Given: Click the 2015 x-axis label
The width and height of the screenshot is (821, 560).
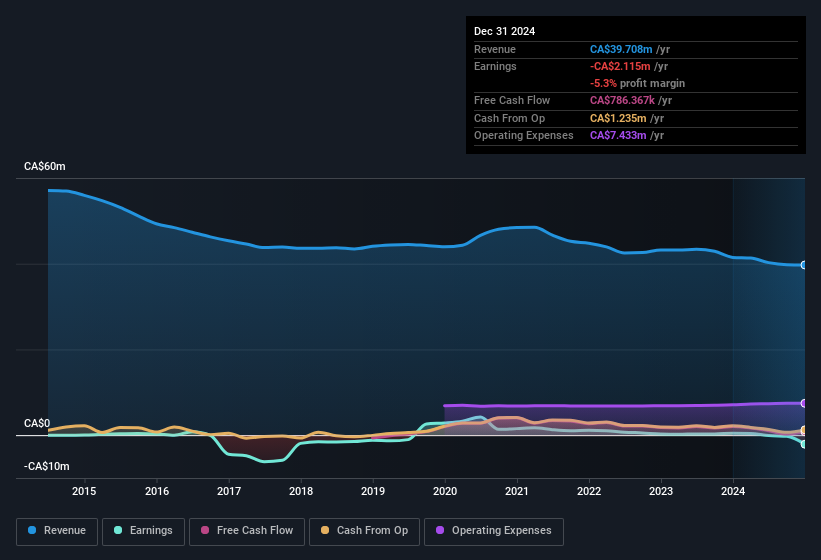Looking at the screenshot, I should coord(84,491).
